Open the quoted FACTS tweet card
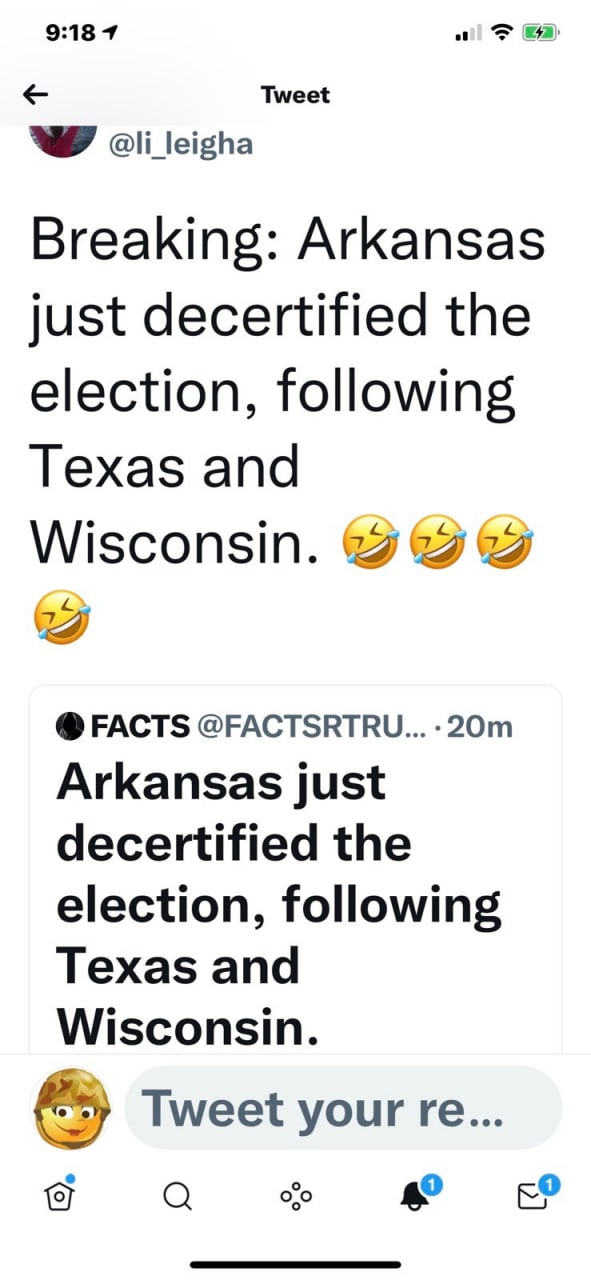Screen dimensions: 591x1280 tap(295, 880)
